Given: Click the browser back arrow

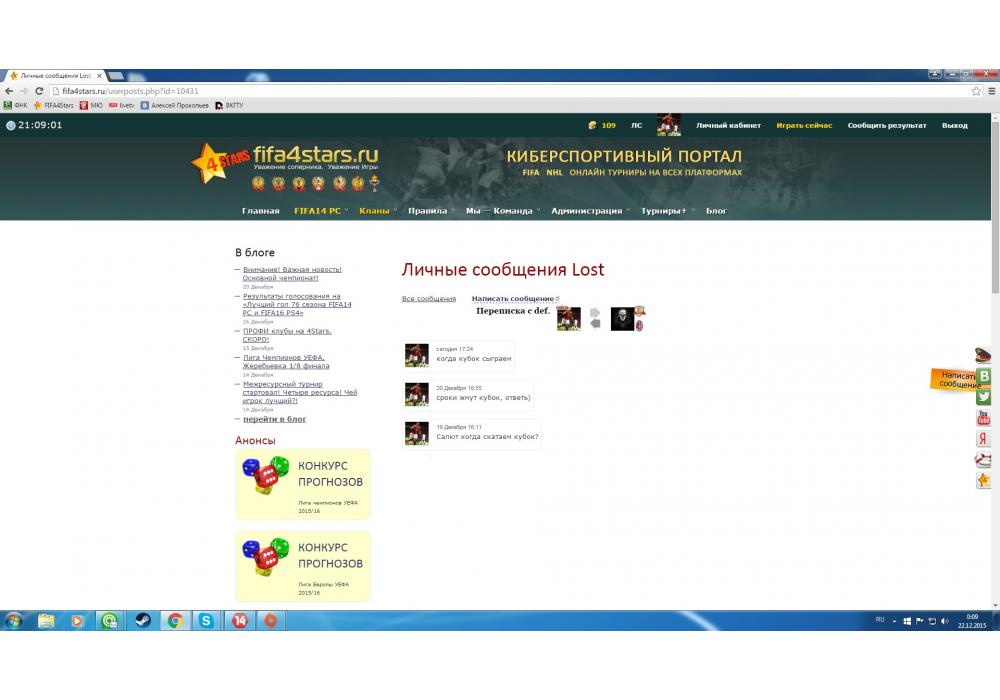Looking at the screenshot, I should point(9,91).
